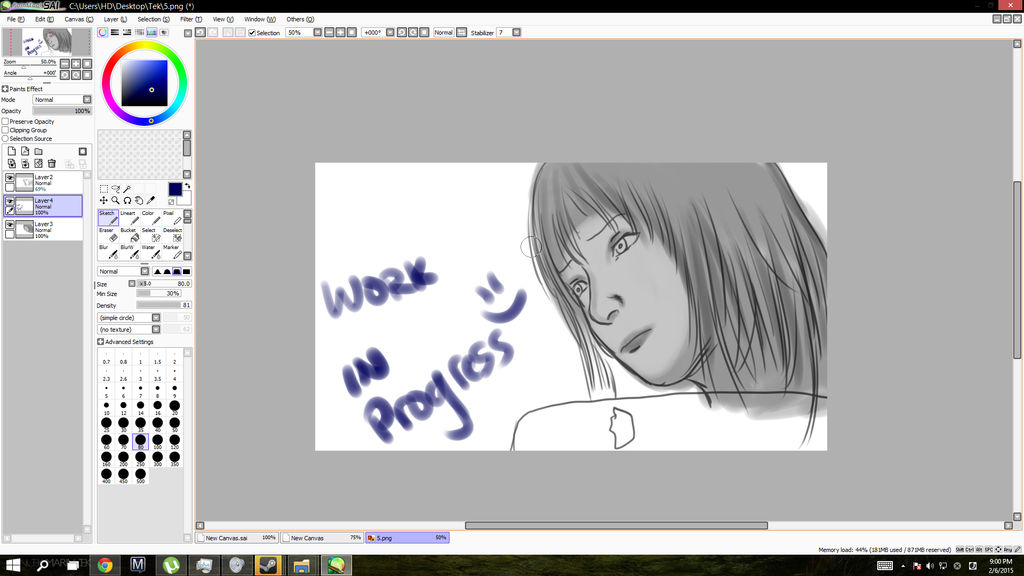Pick brush size 100 preset
Image resolution: width=1024 pixels, height=576 pixels.
pyautogui.click(x=157, y=442)
